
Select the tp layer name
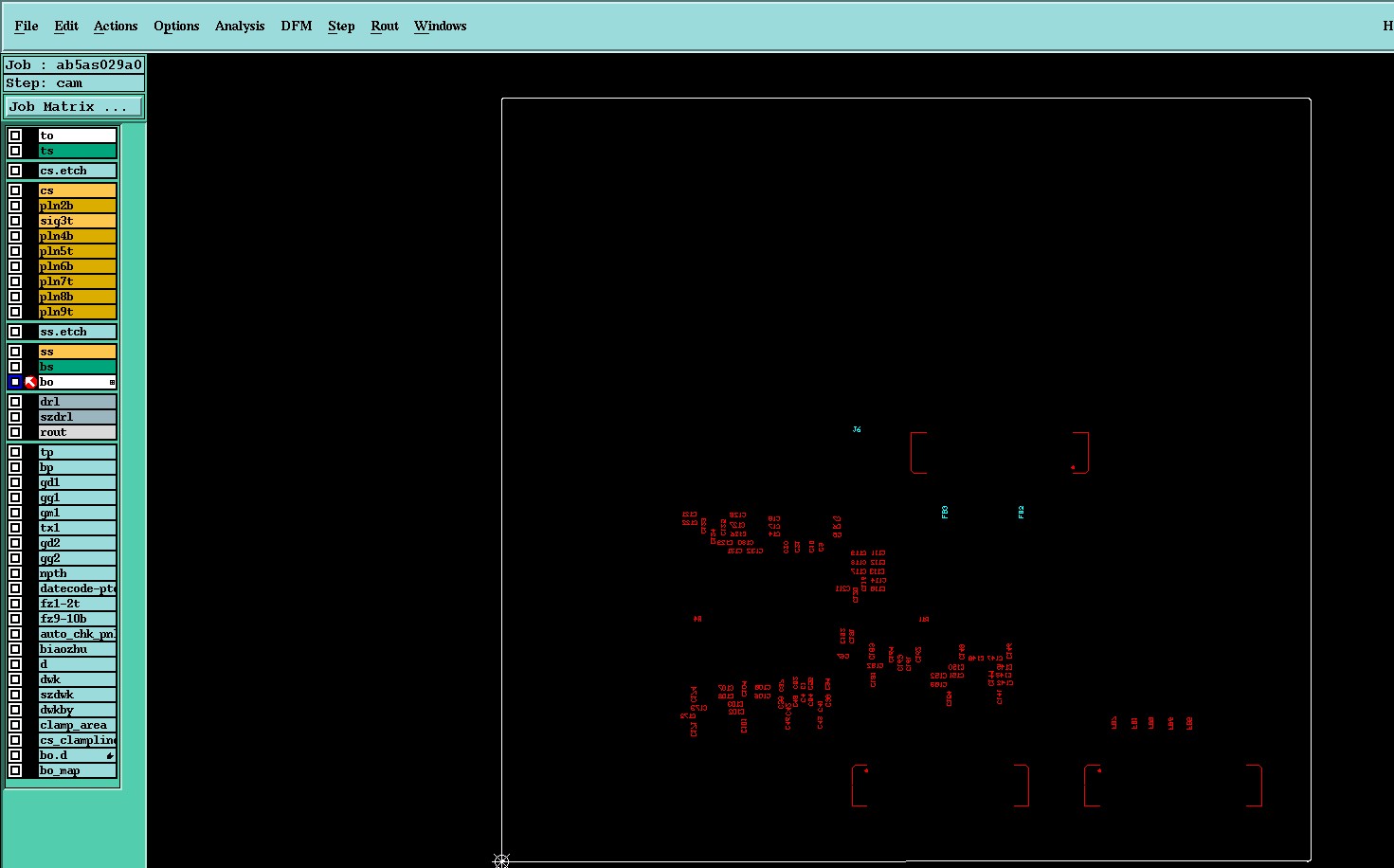click(x=78, y=452)
